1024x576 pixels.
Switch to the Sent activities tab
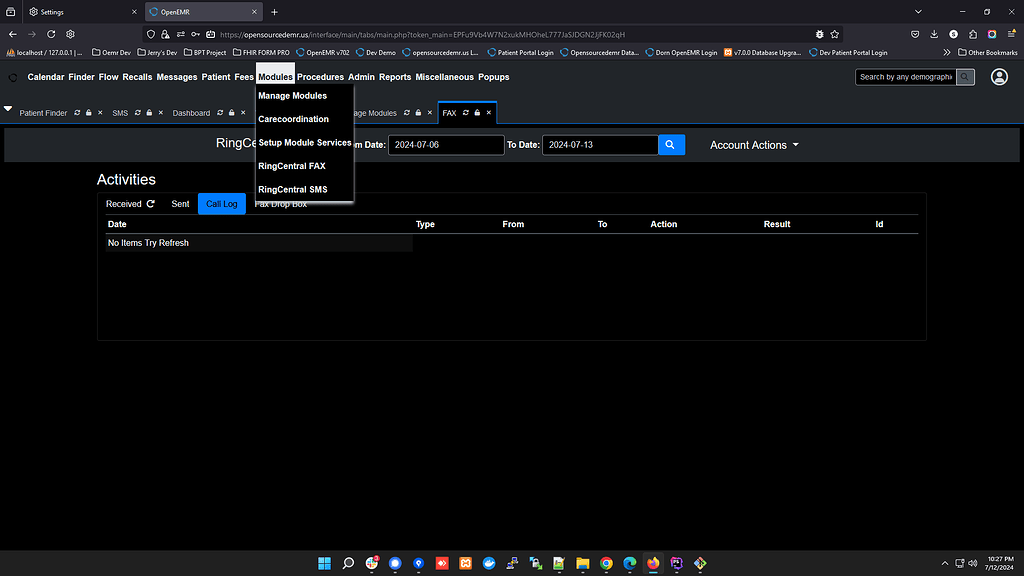tap(180, 204)
